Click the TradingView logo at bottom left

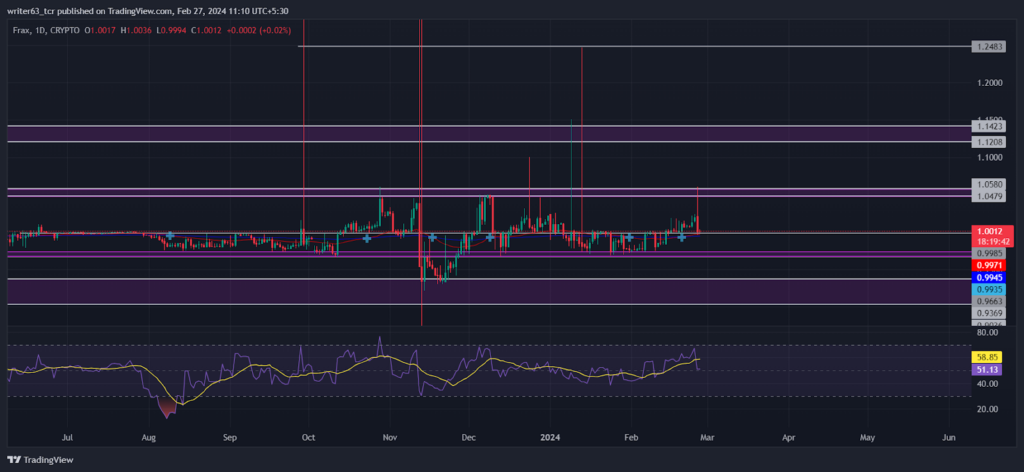(x=40, y=460)
